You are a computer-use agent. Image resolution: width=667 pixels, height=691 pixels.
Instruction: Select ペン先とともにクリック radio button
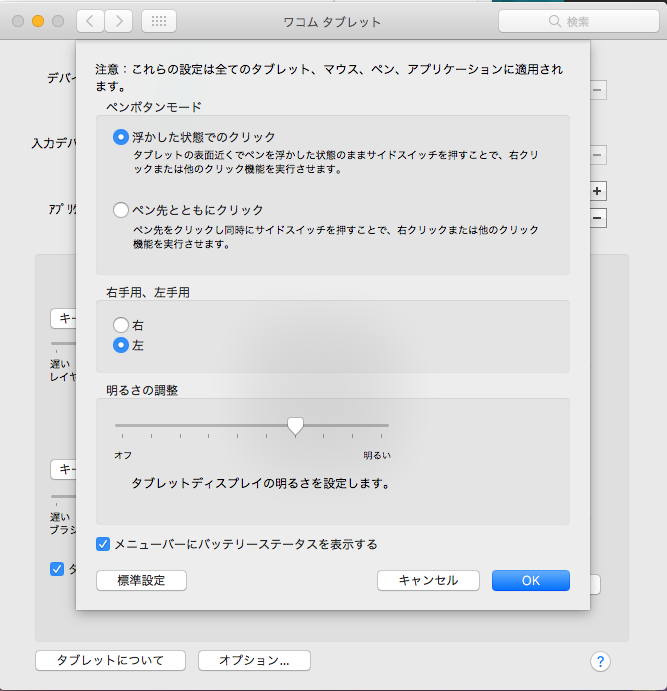[121, 210]
